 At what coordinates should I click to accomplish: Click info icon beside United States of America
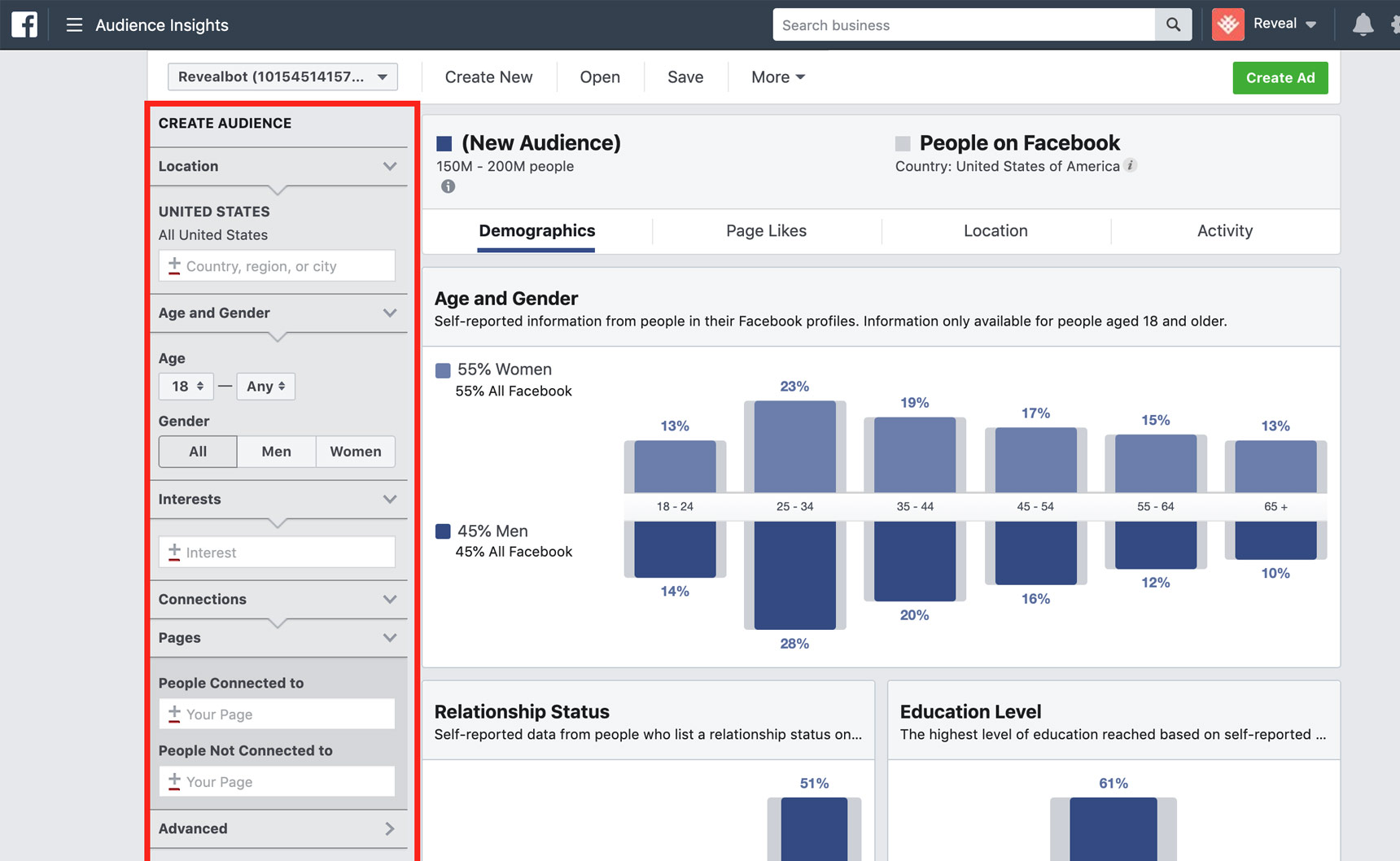[x=1130, y=165]
